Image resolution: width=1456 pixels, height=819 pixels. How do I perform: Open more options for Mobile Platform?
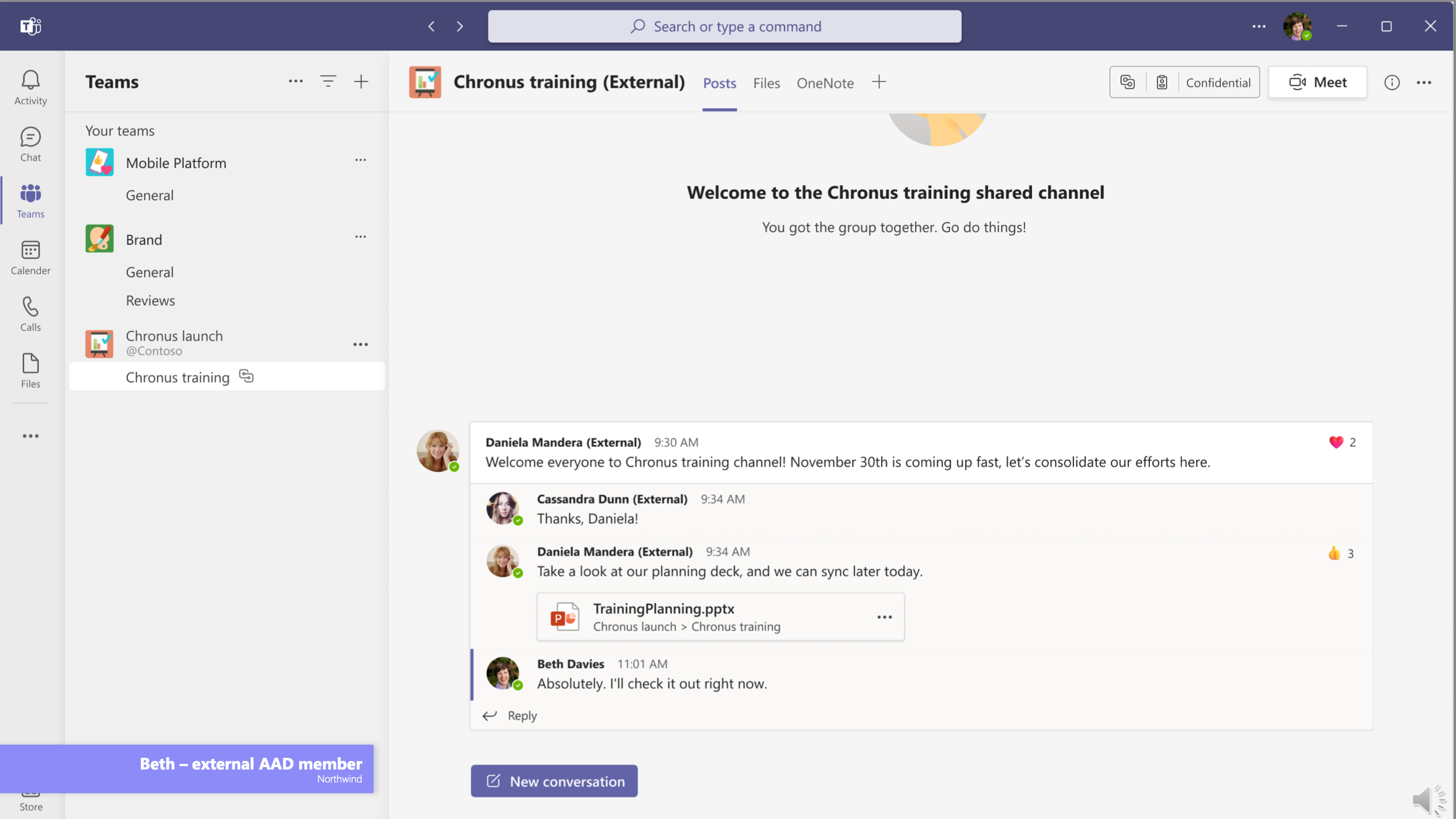point(360,160)
